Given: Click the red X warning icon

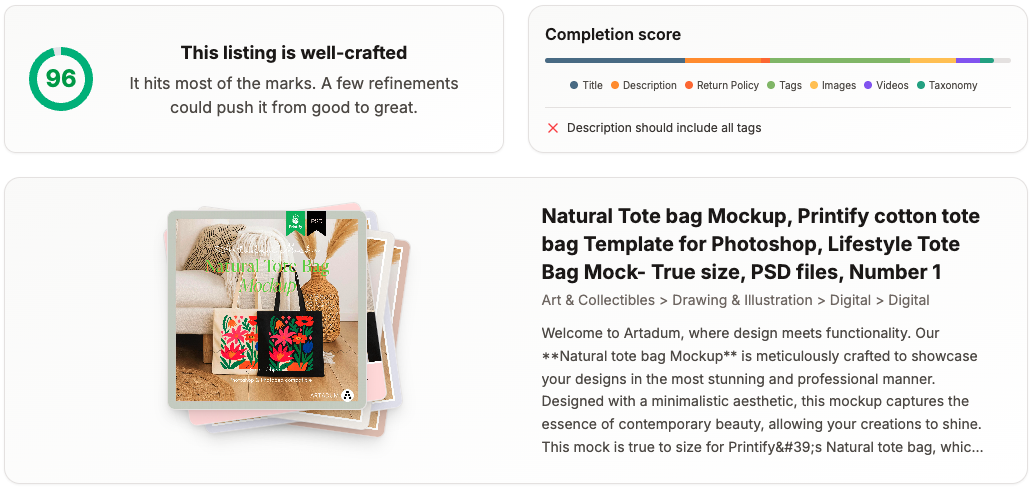Looking at the screenshot, I should (x=552, y=128).
